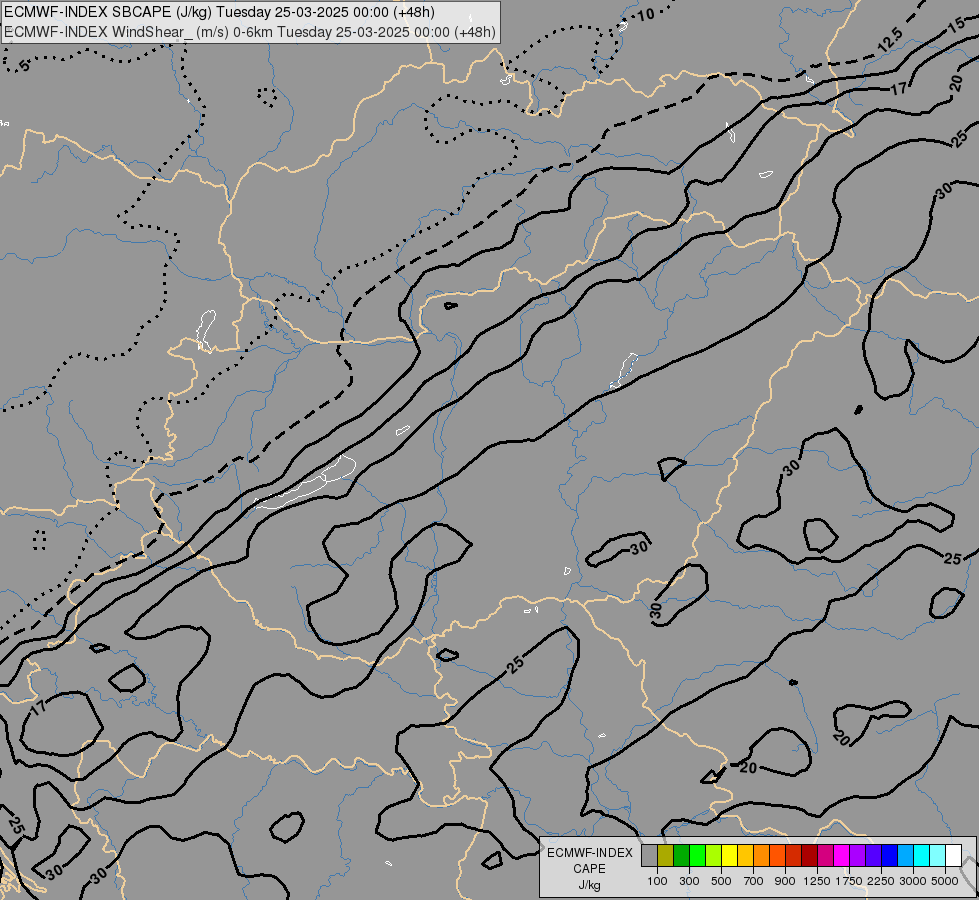Select the white swatch at legend end
979x900 pixels.
(954, 856)
